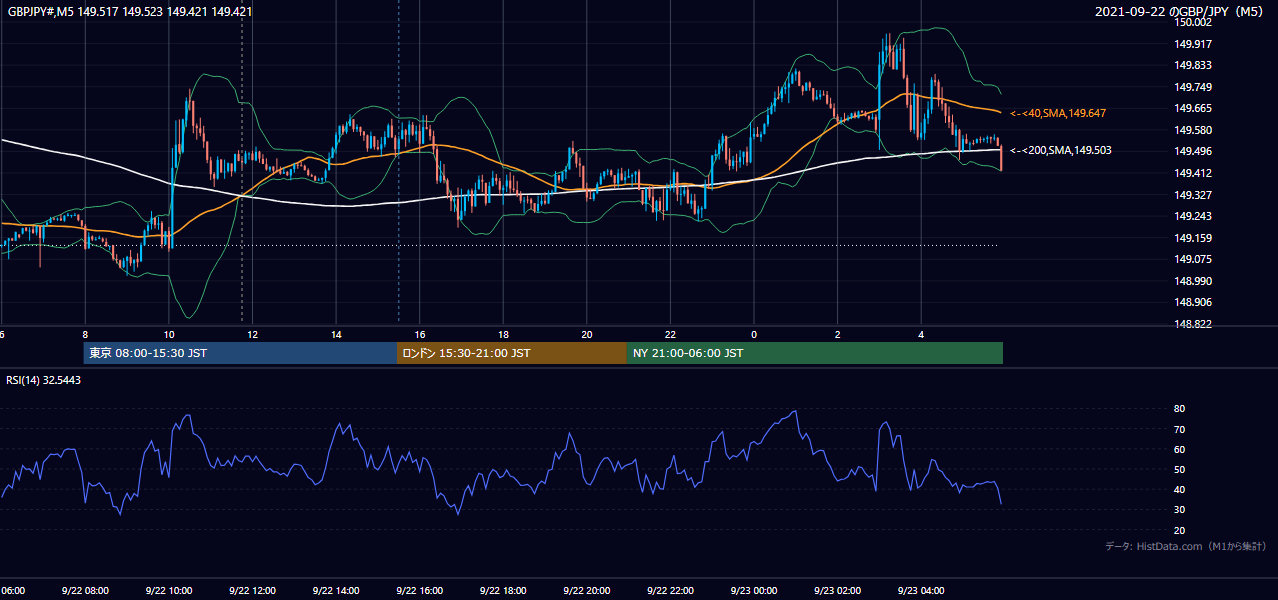
Task: Select the 40 SMA 149.647 orange label
Action: (1058, 114)
